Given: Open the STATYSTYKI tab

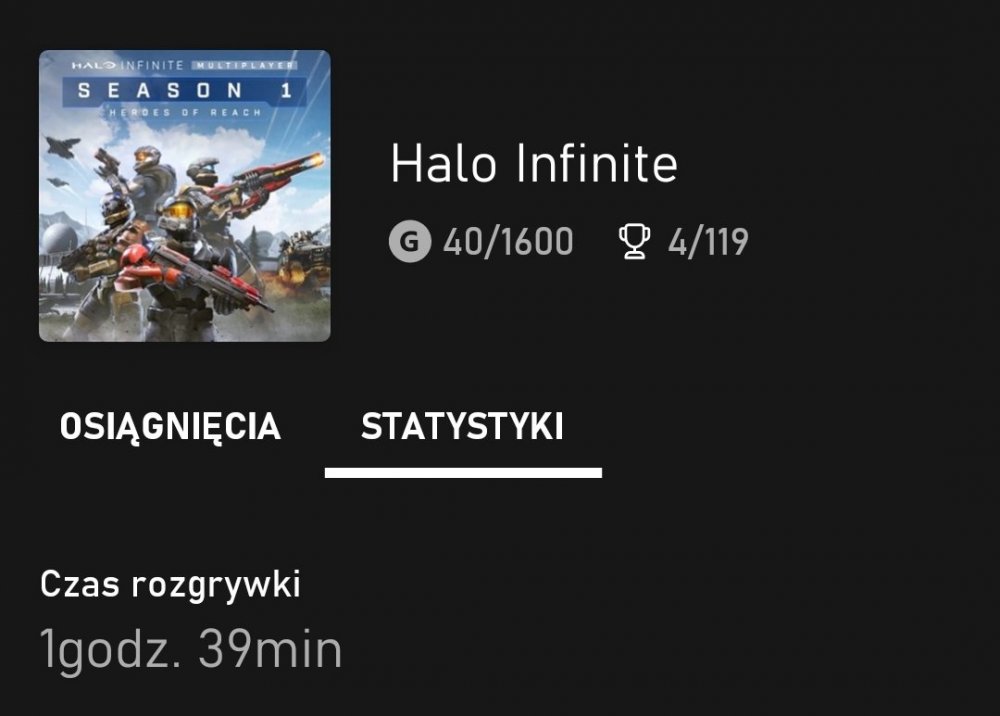Looking at the screenshot, I should [x=463, y=425].
